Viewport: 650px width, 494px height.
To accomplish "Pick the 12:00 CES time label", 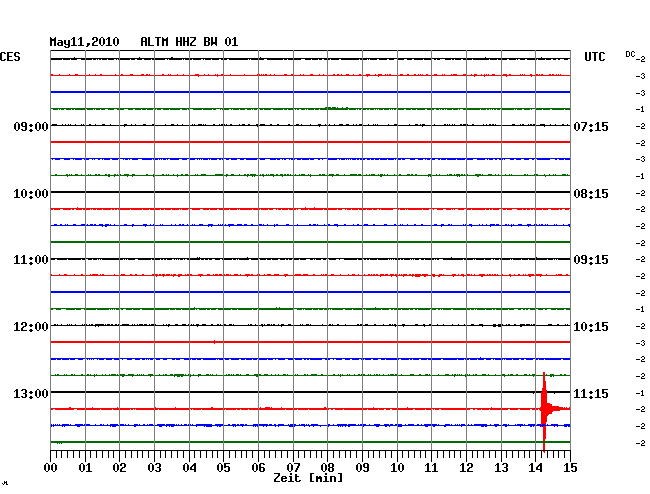I will point(31,327).
